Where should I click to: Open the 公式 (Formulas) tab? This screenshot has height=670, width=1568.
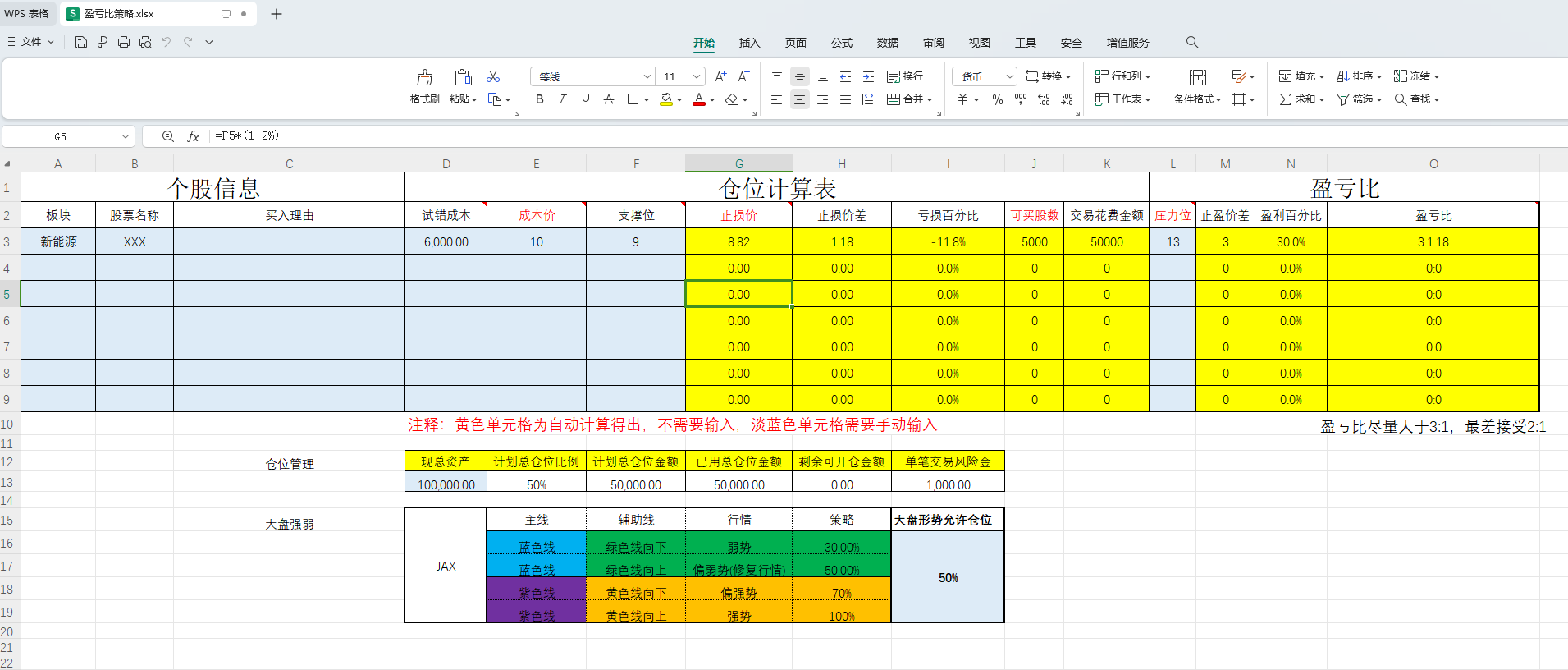pos(841,43)
